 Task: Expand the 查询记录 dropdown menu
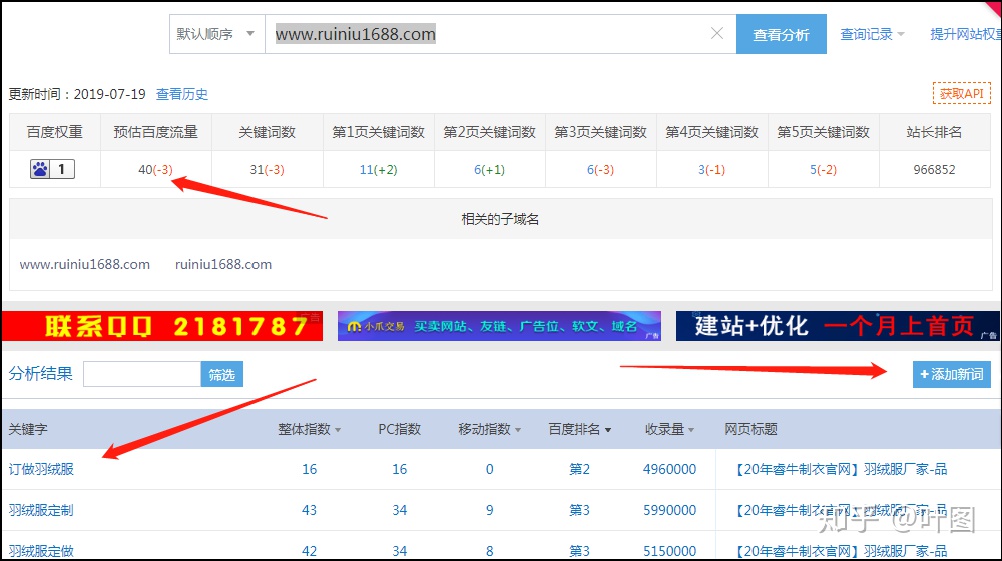point(872,34)
